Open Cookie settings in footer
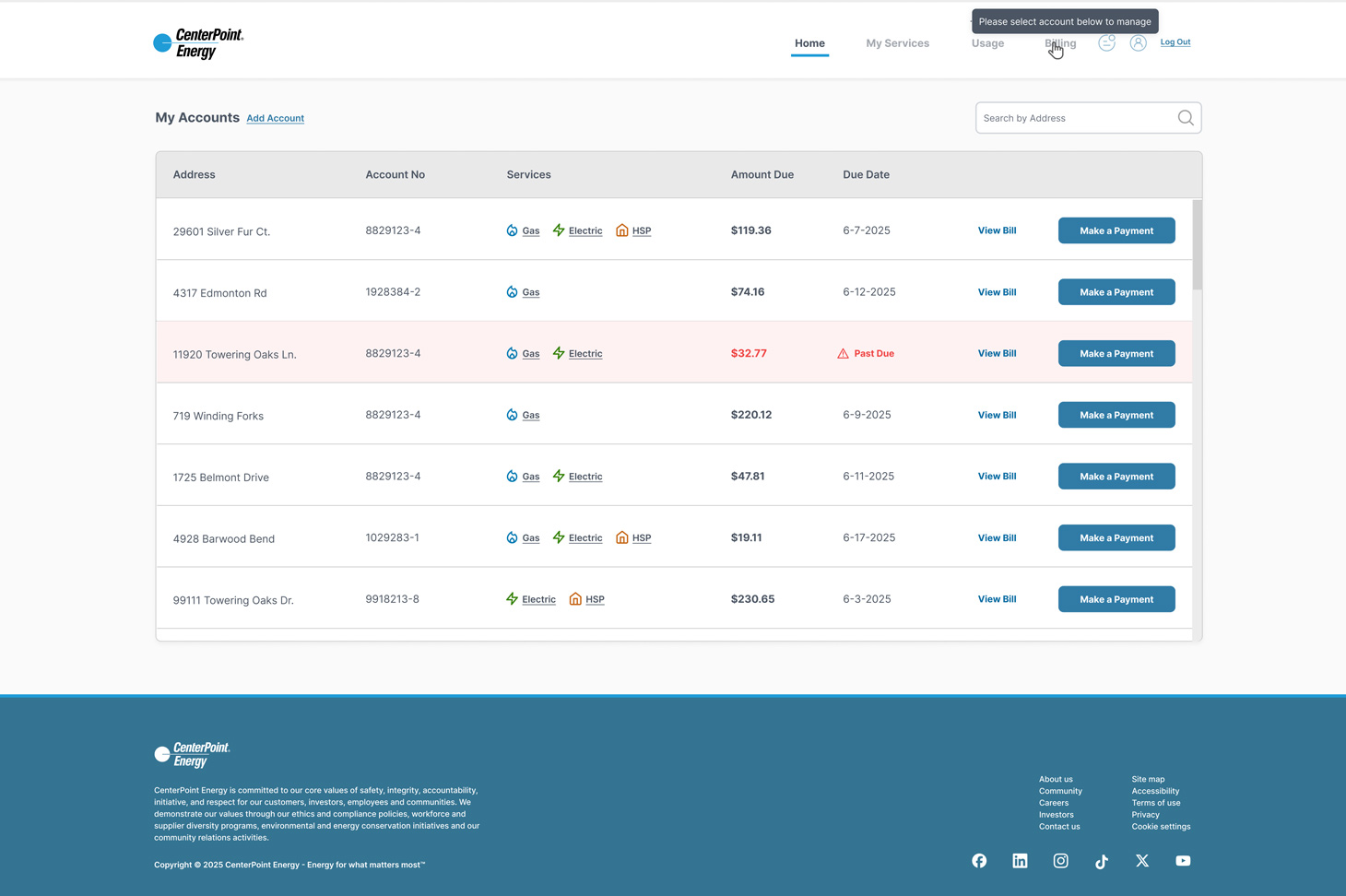 (x=1161, y=827)
